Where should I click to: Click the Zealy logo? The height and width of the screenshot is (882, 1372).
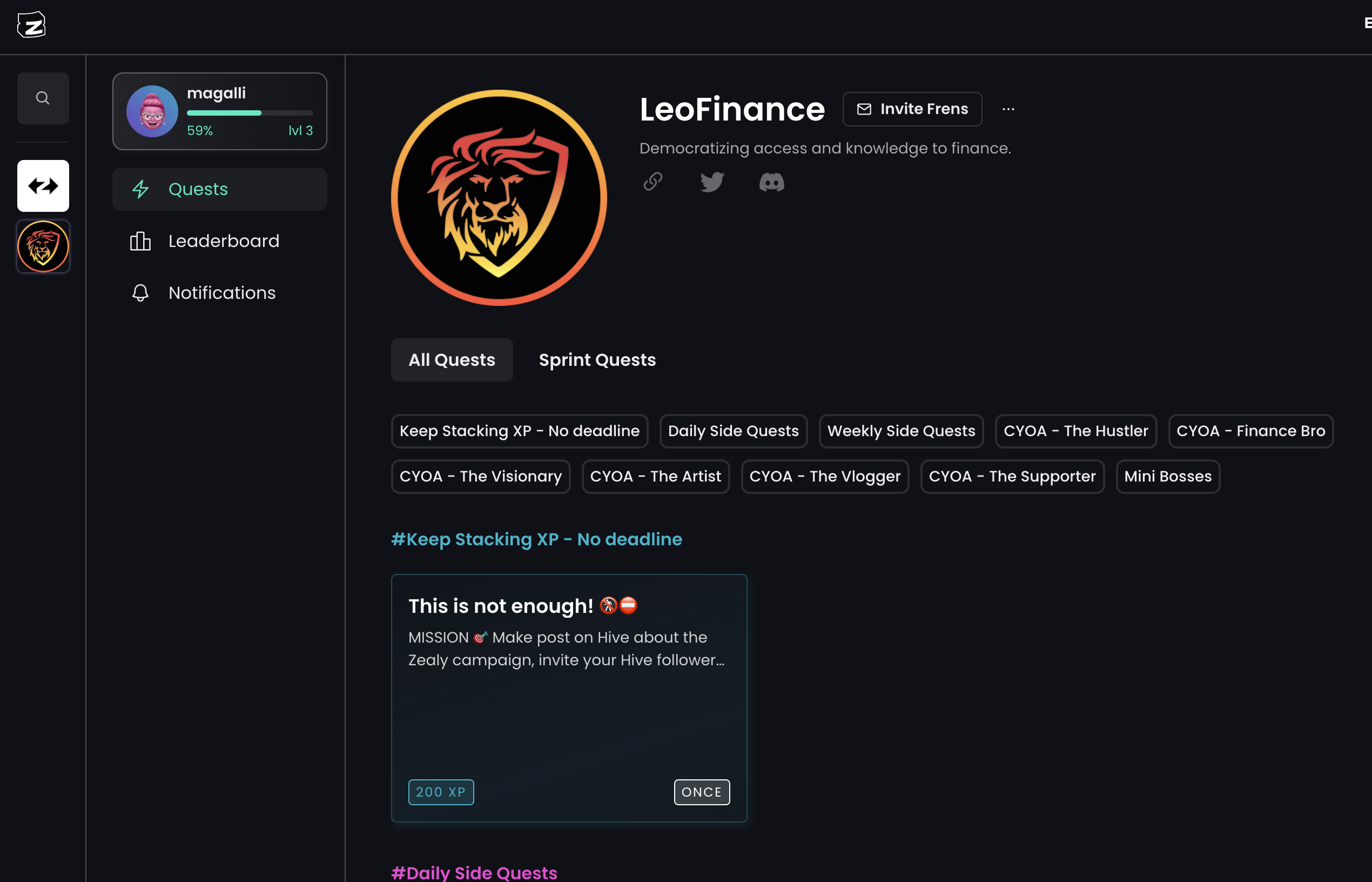31,25
